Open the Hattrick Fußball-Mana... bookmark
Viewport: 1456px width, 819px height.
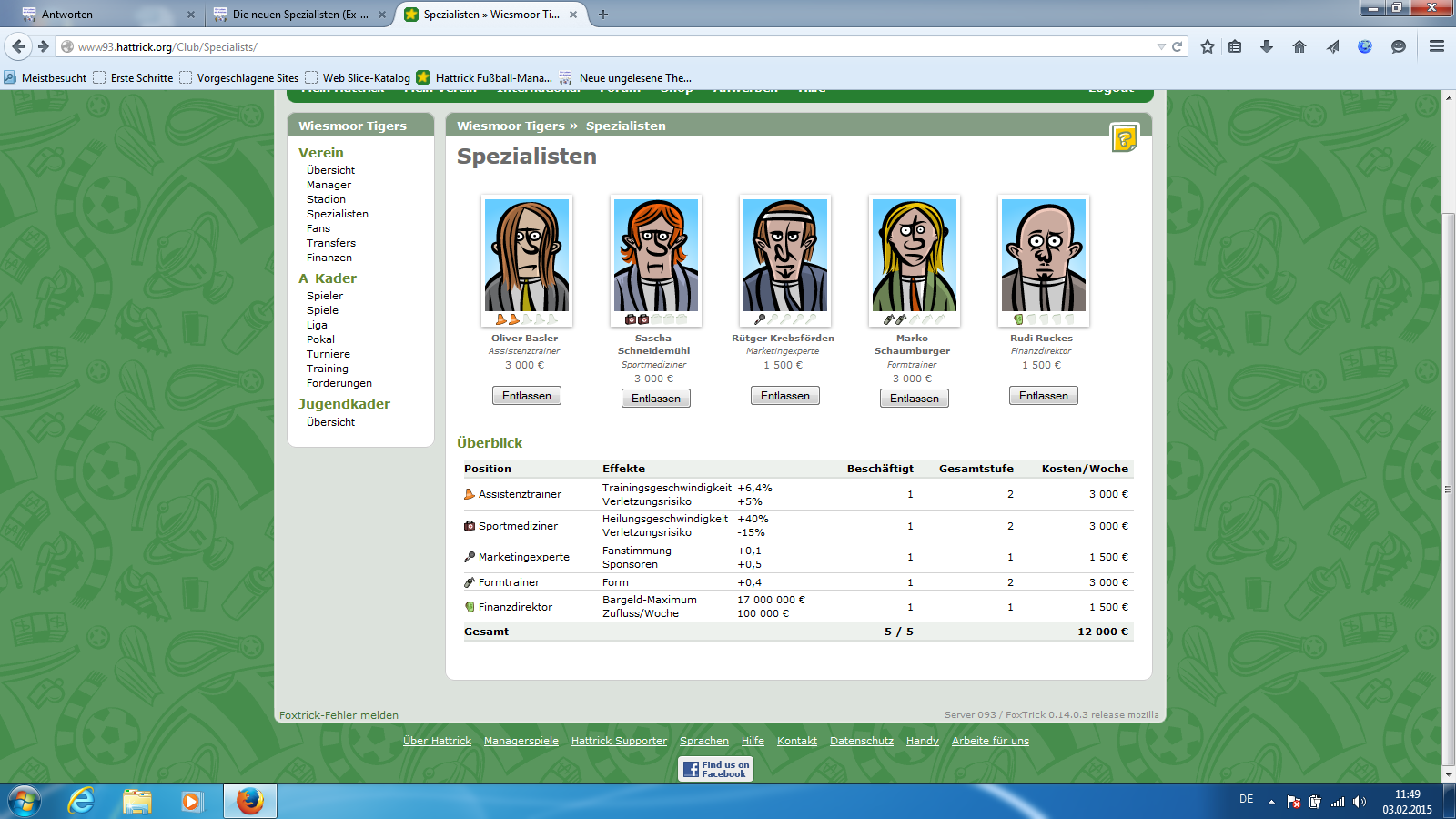484,78
